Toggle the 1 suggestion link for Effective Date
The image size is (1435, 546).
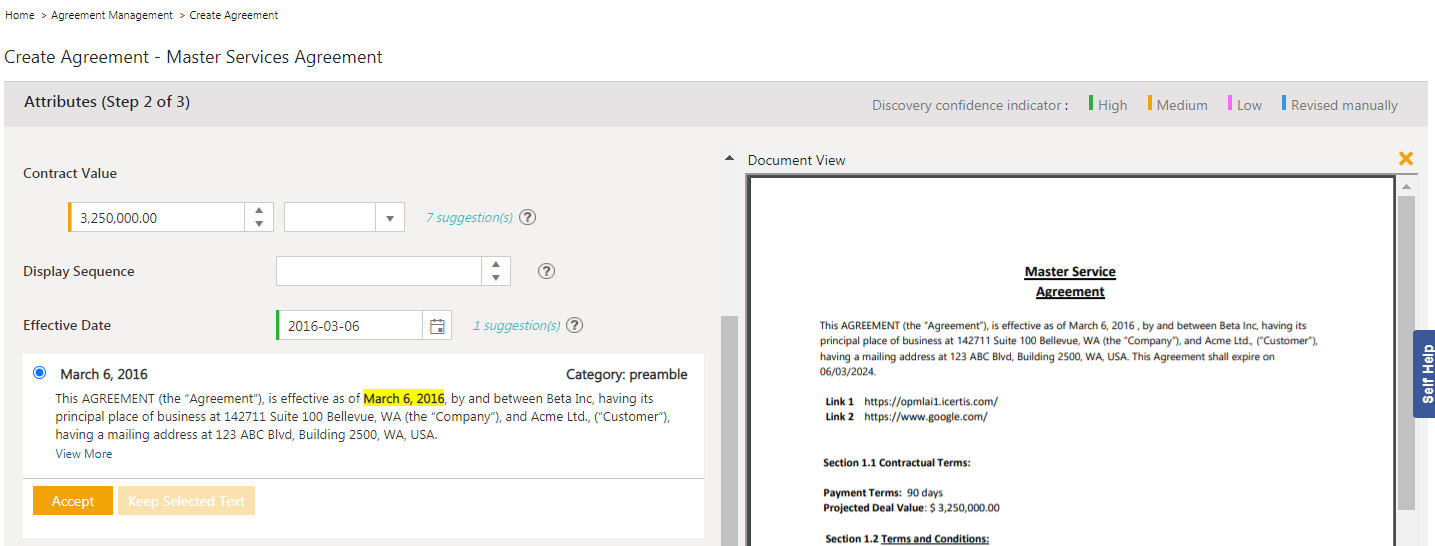coord(516,325)
